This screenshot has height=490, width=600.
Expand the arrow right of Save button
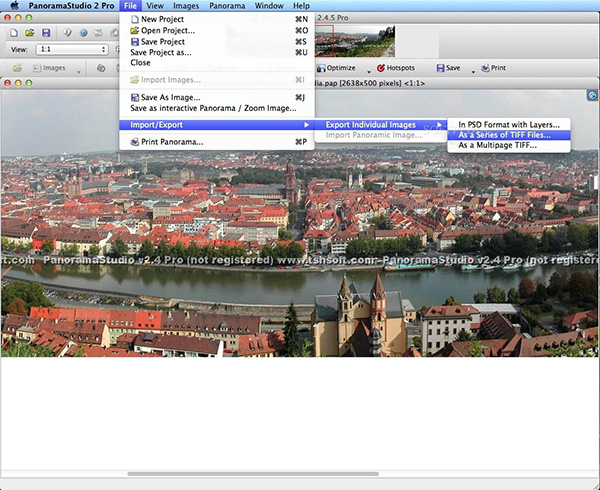tap(473, 72)
